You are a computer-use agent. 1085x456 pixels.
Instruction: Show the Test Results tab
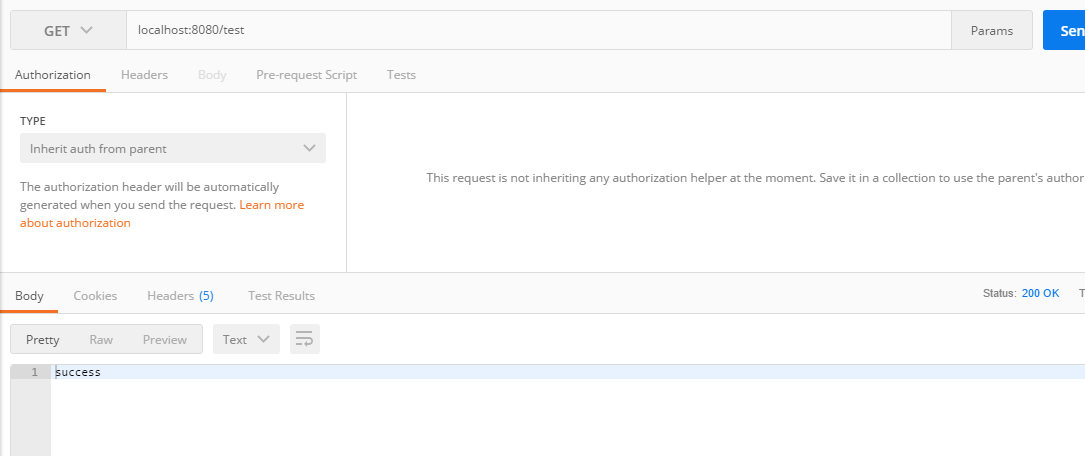click(x=281, y=295)
